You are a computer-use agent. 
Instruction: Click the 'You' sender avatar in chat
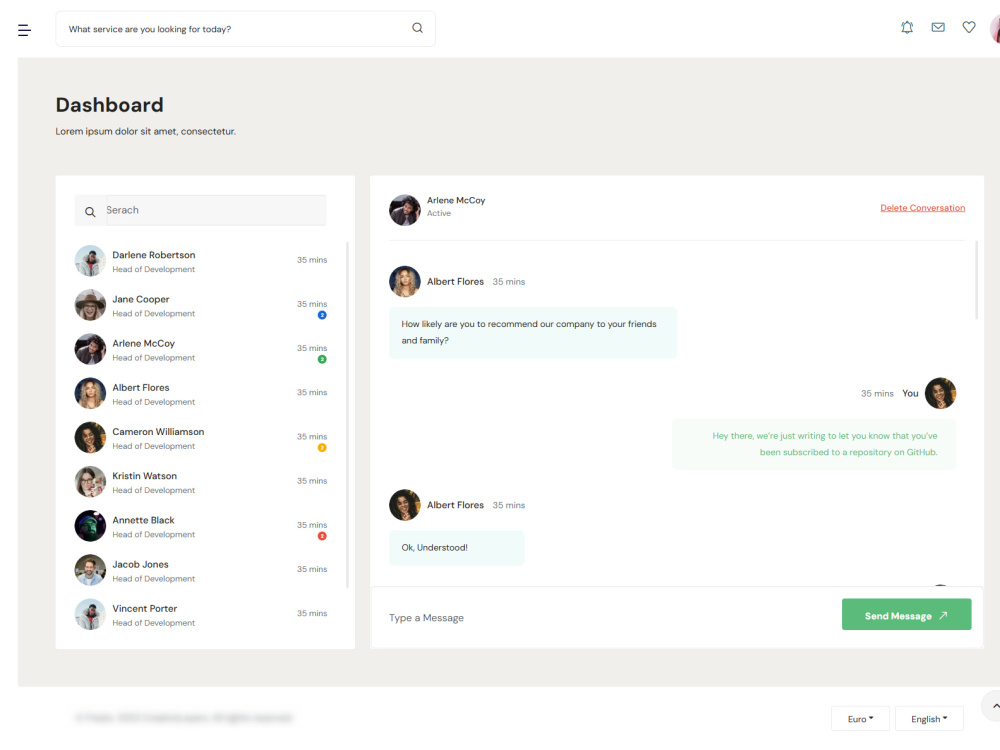click(x=941, y=393)
